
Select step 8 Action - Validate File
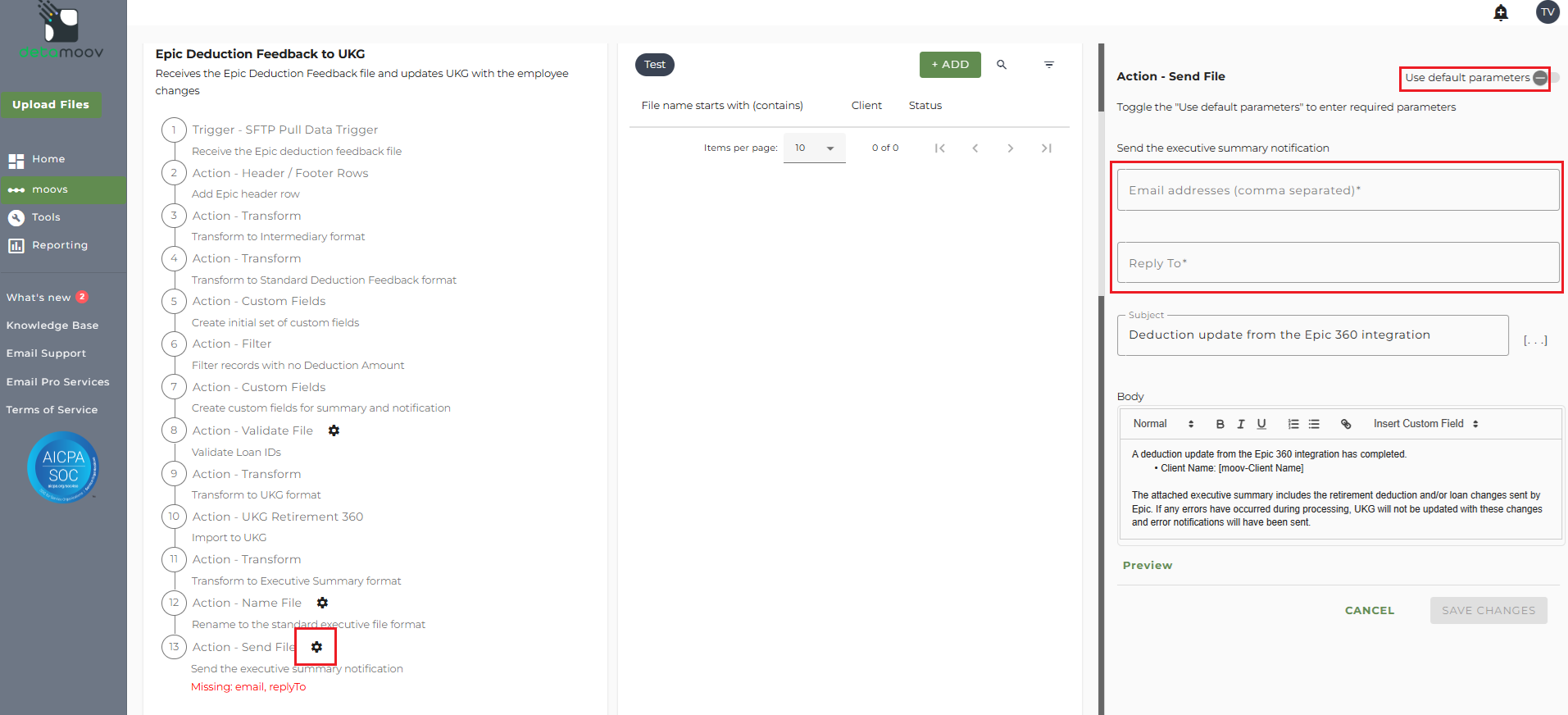(252, 430)
